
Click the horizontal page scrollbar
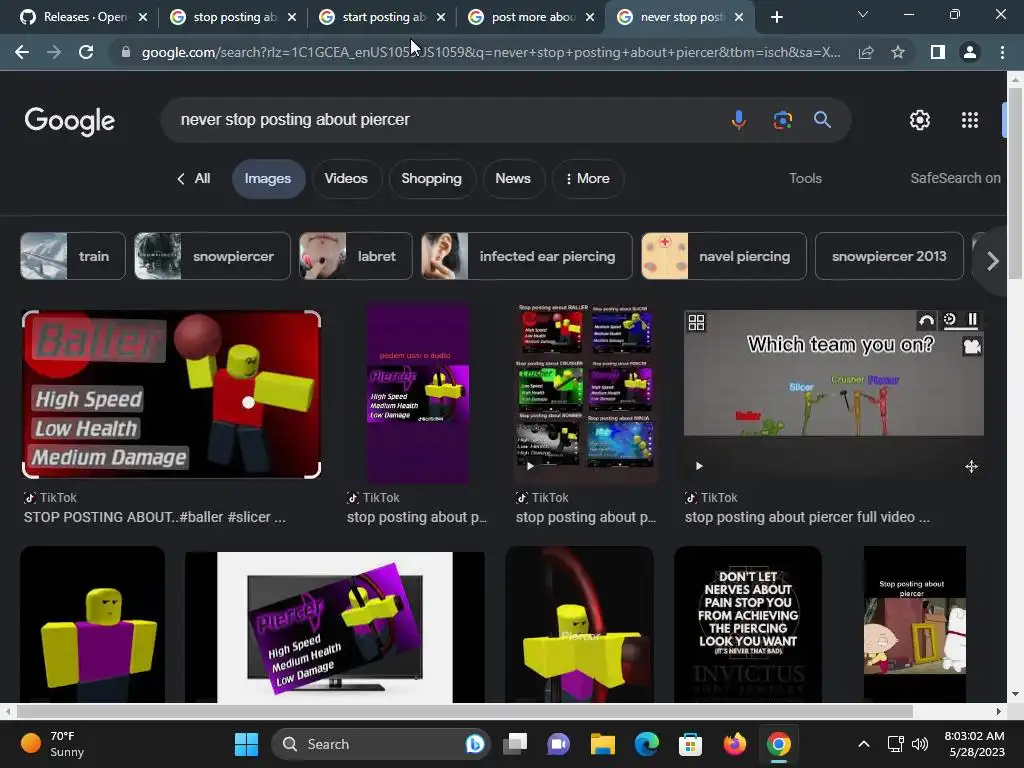point(464,711)
